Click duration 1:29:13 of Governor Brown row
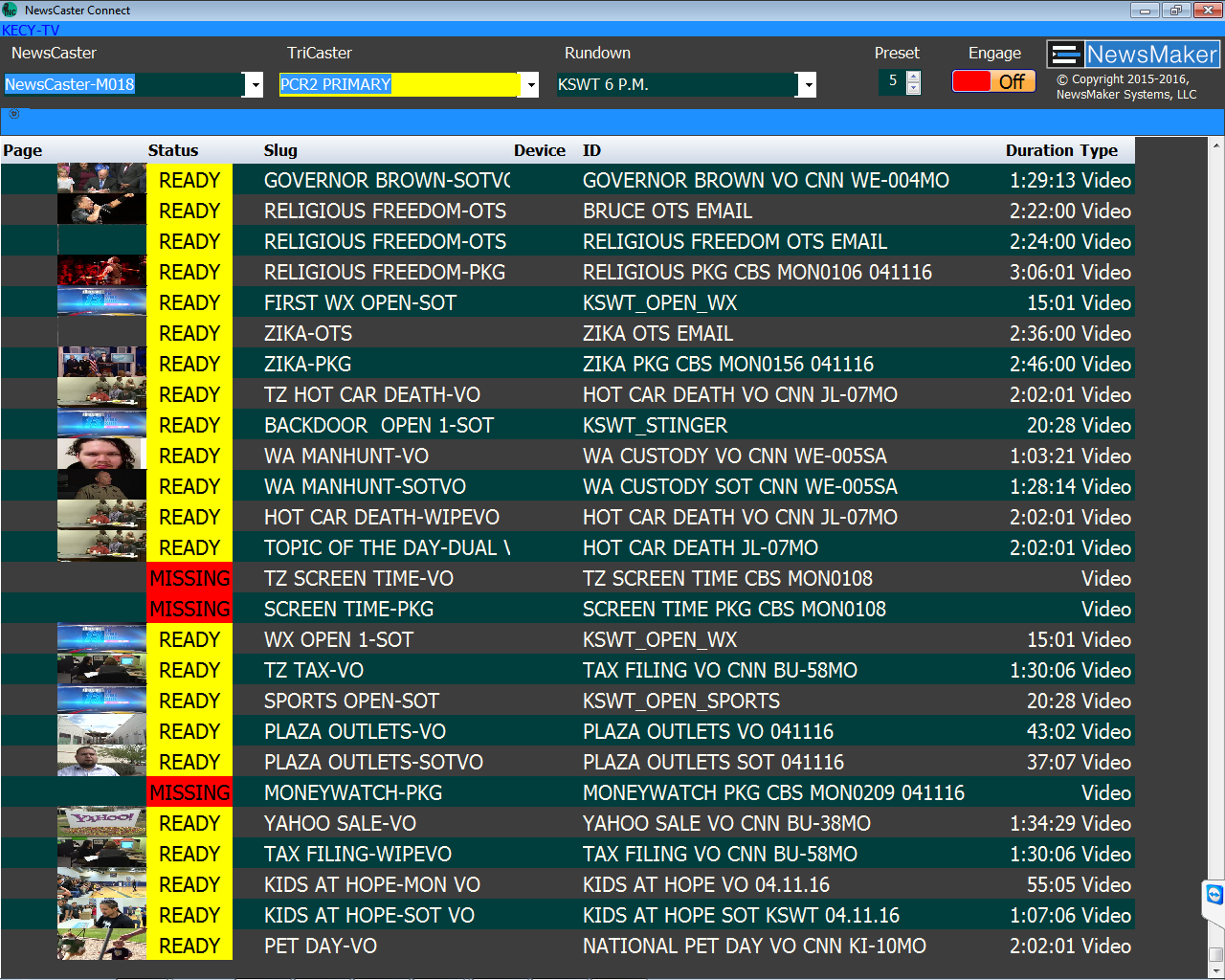The height and width of the screenshot is (980, 1225). click(x=1043, y=180)
